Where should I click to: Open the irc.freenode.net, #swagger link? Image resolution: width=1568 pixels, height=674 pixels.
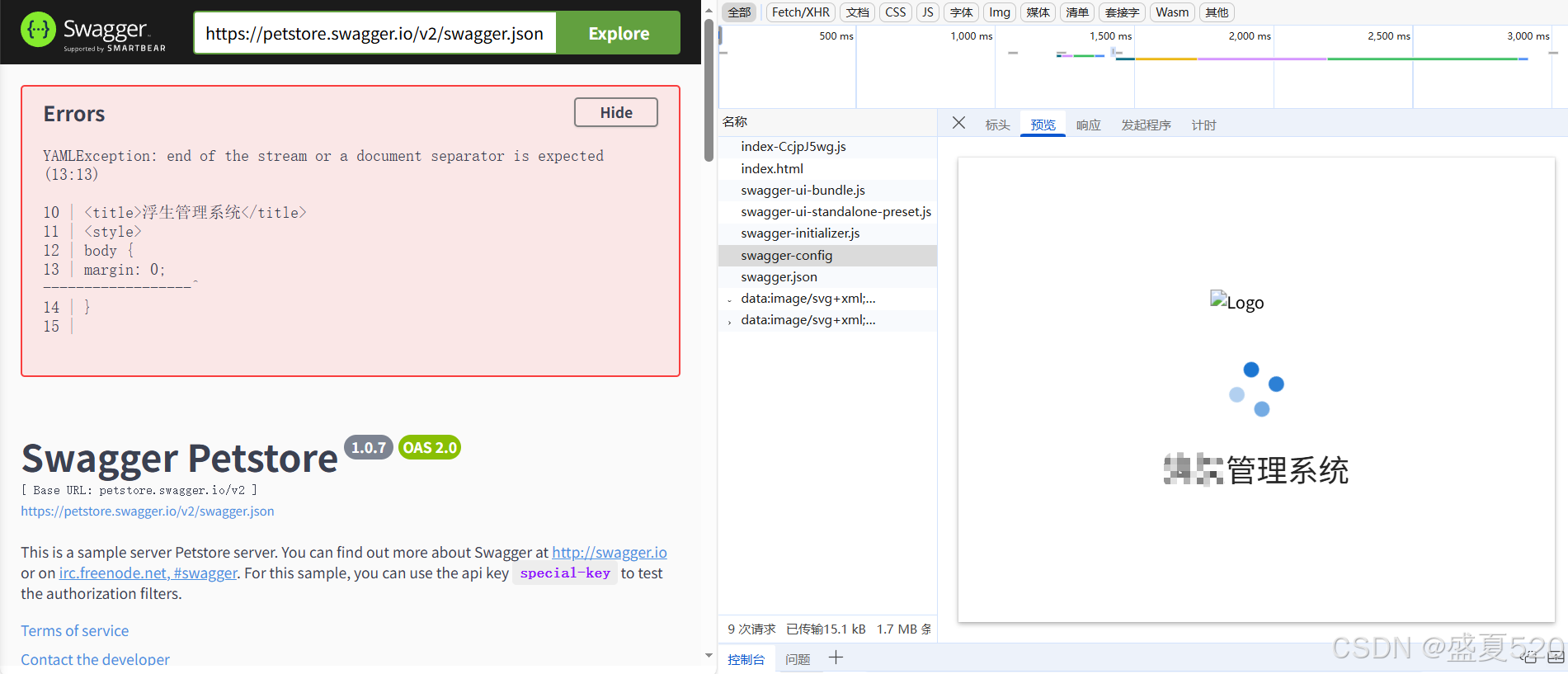[x=148, y=573]
